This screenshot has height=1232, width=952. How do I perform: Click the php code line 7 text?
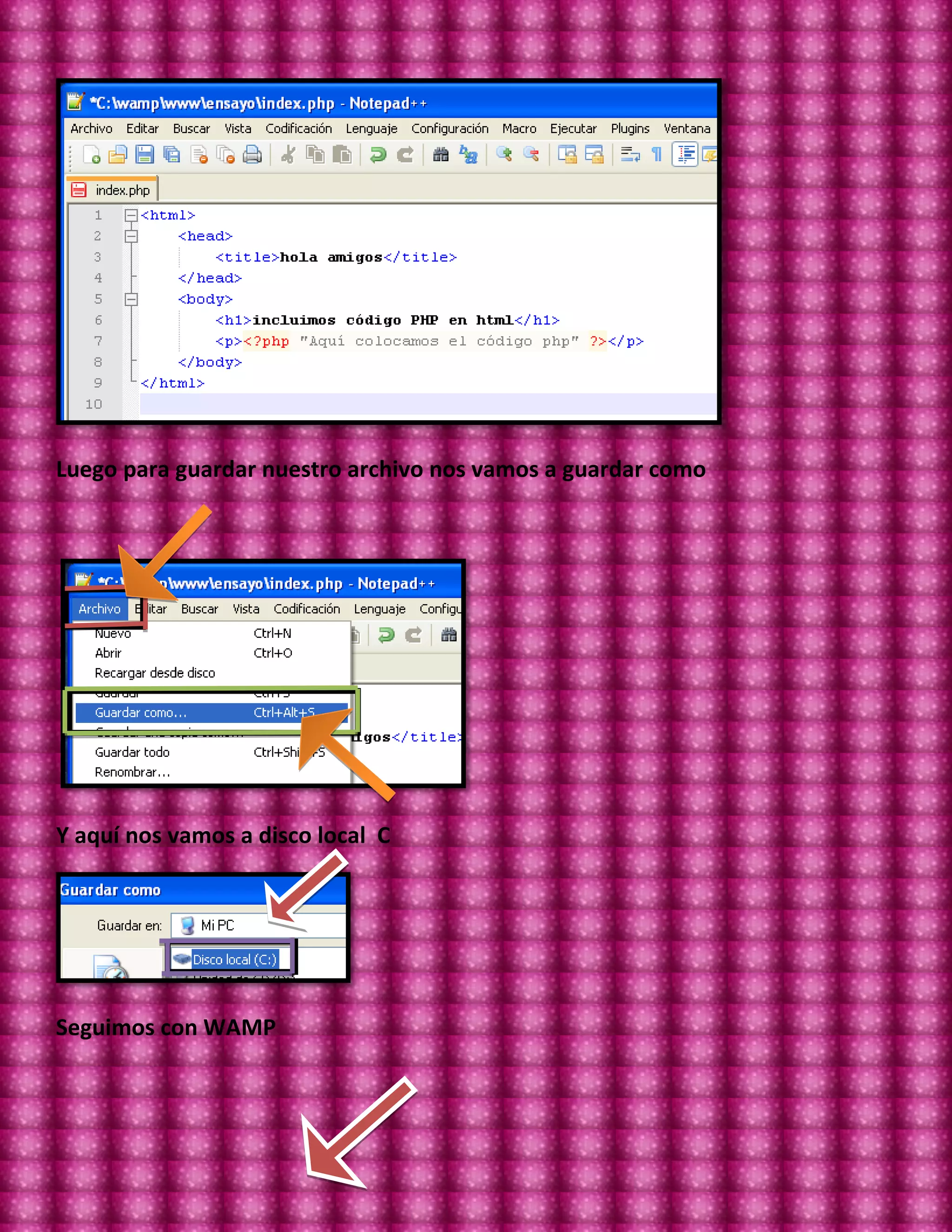pyautogui.click(x=429, y=341)
